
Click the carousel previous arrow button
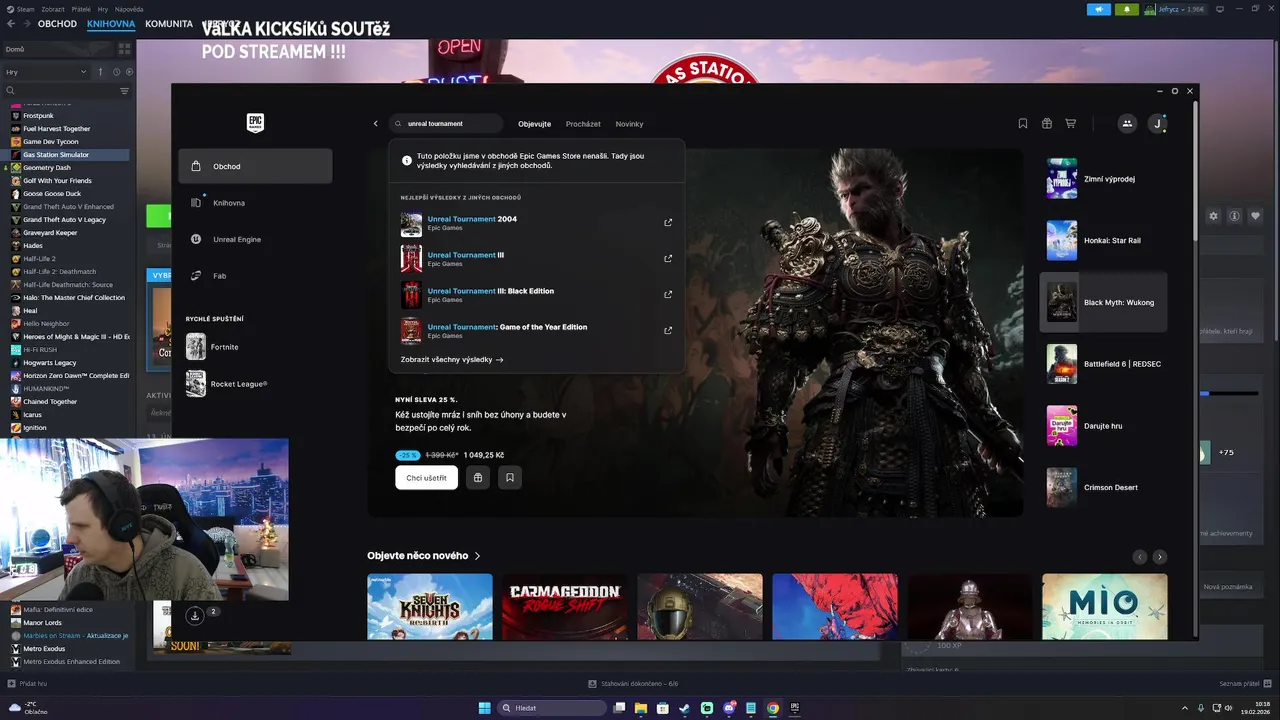click(x=1139, y=556)
